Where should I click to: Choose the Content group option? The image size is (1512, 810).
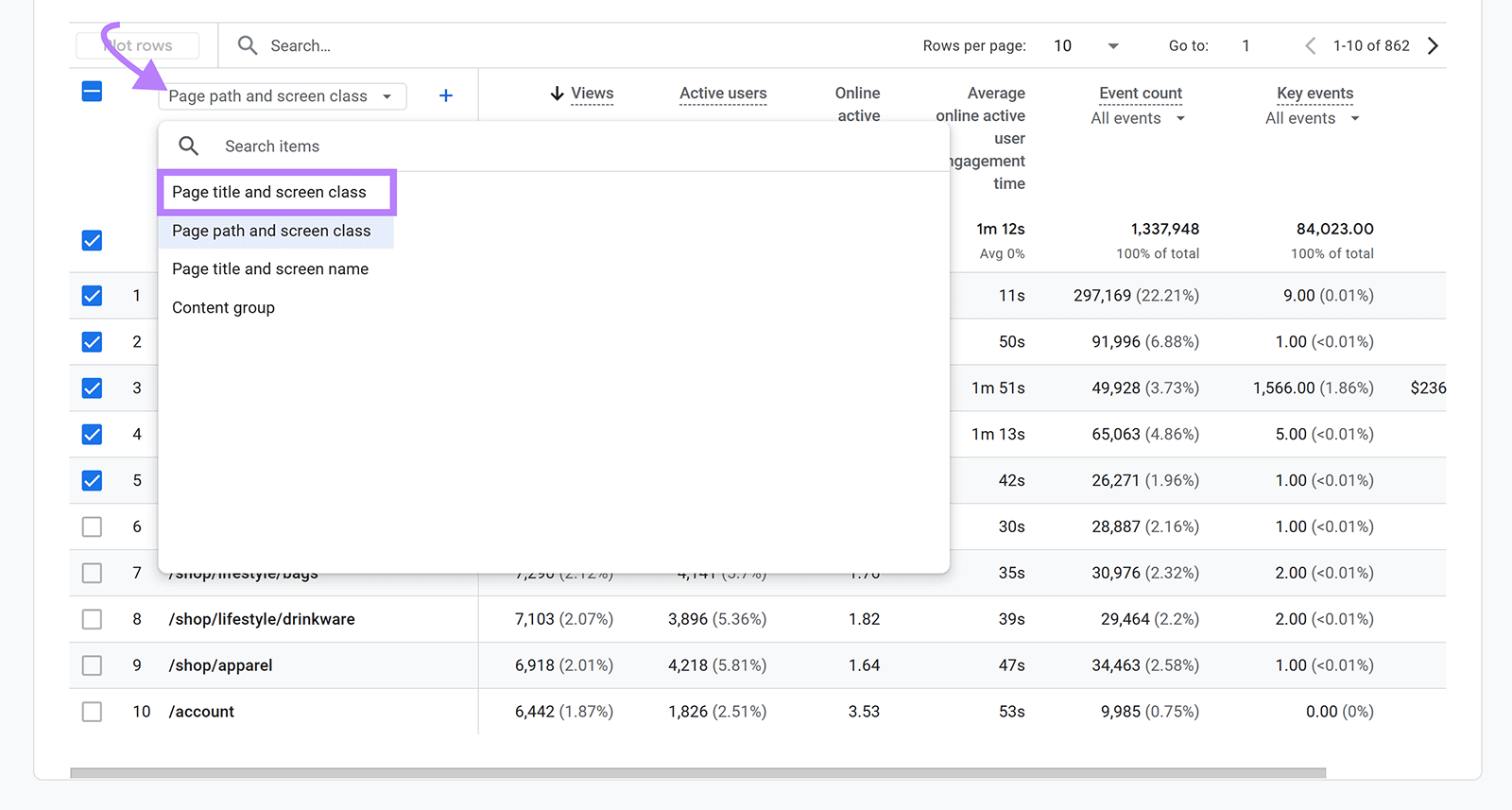(224, 308)
